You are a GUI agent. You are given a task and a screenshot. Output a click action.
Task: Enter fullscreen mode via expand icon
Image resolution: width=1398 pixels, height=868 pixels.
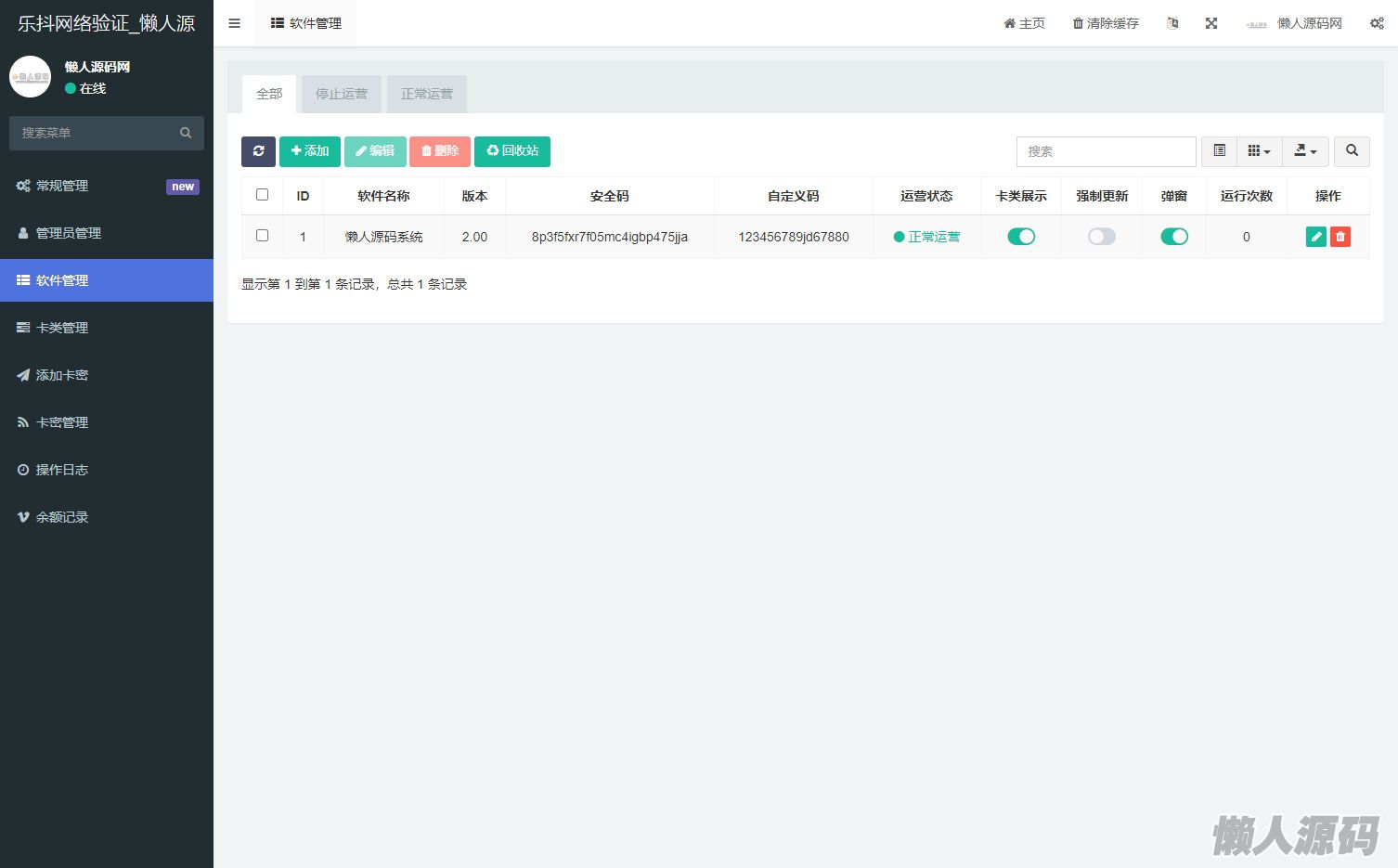point(1211,23)
